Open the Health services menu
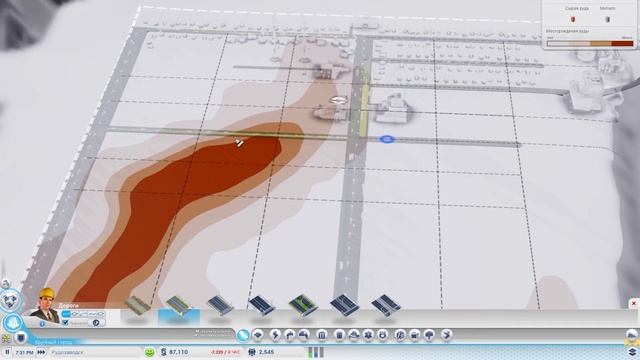The height and width of the screenshot is (360, 640). pos(368,336)
